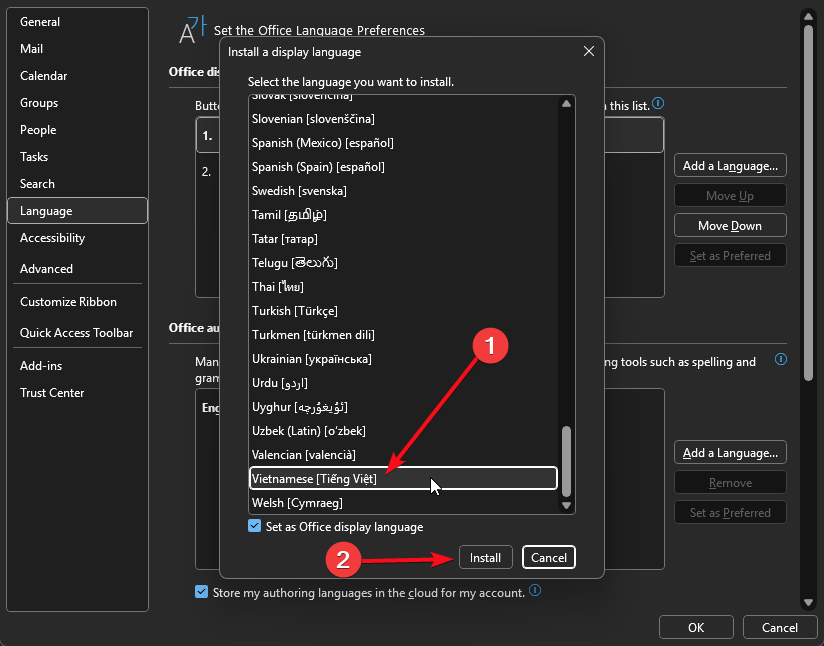The height and width of the screenshot is (646, 824).
Task: Click the language list scroll down arrow
Action: pos(566,505)
